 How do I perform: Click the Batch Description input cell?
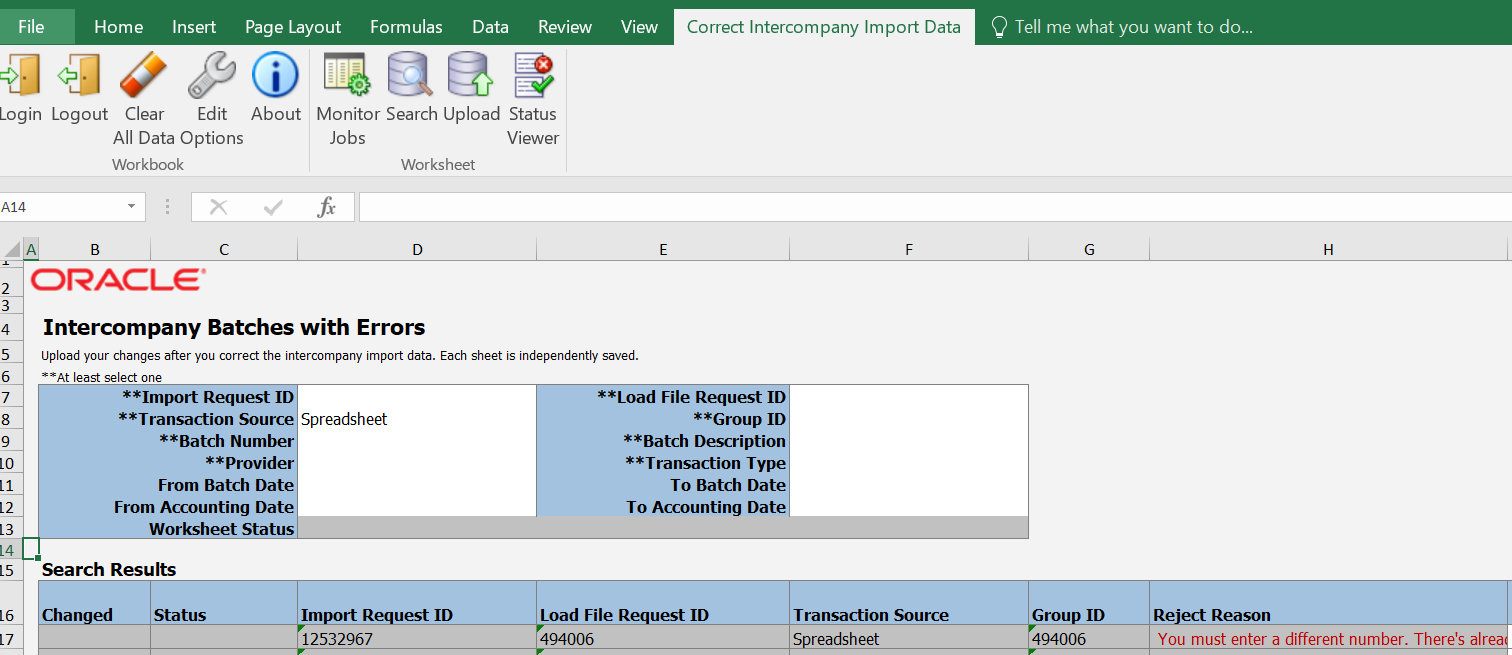click(908, 441)
